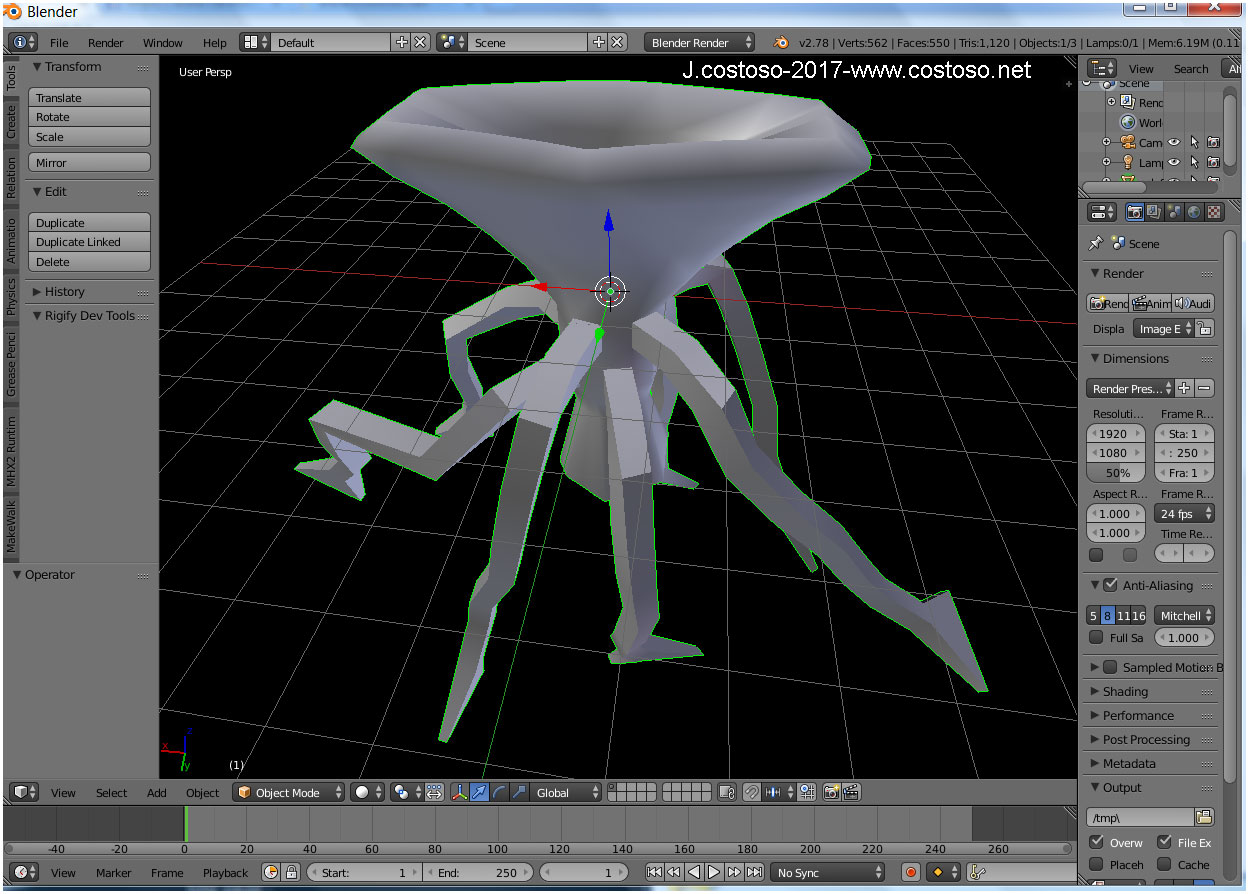
Task: Open the Object Mode dropdown
Action: coord(289,792)
